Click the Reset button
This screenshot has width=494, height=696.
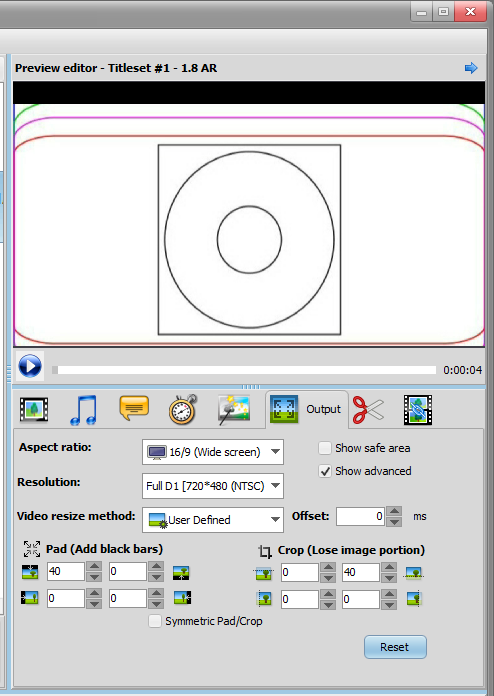tap(395, 647)
